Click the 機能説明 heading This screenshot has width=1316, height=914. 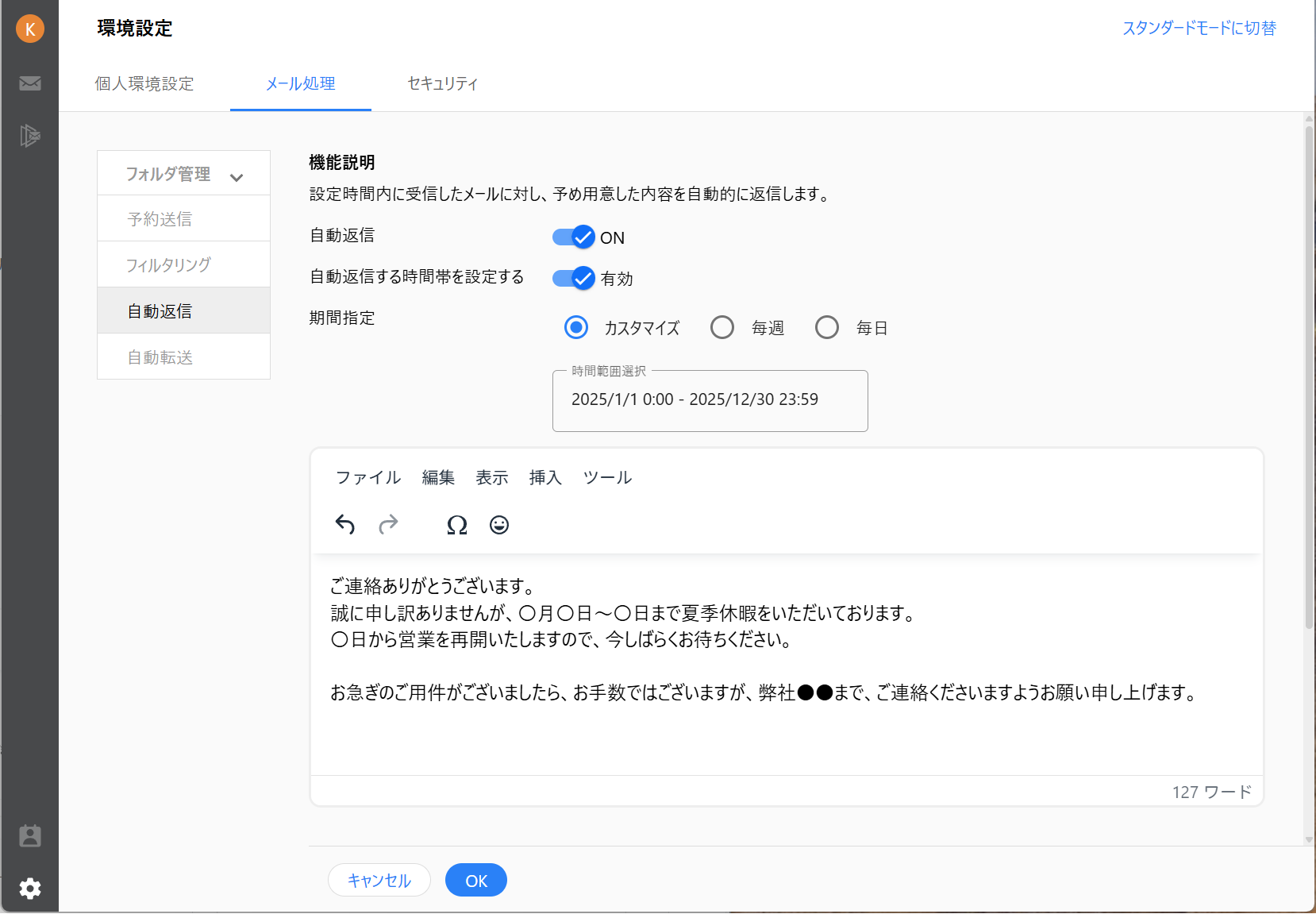342,163
